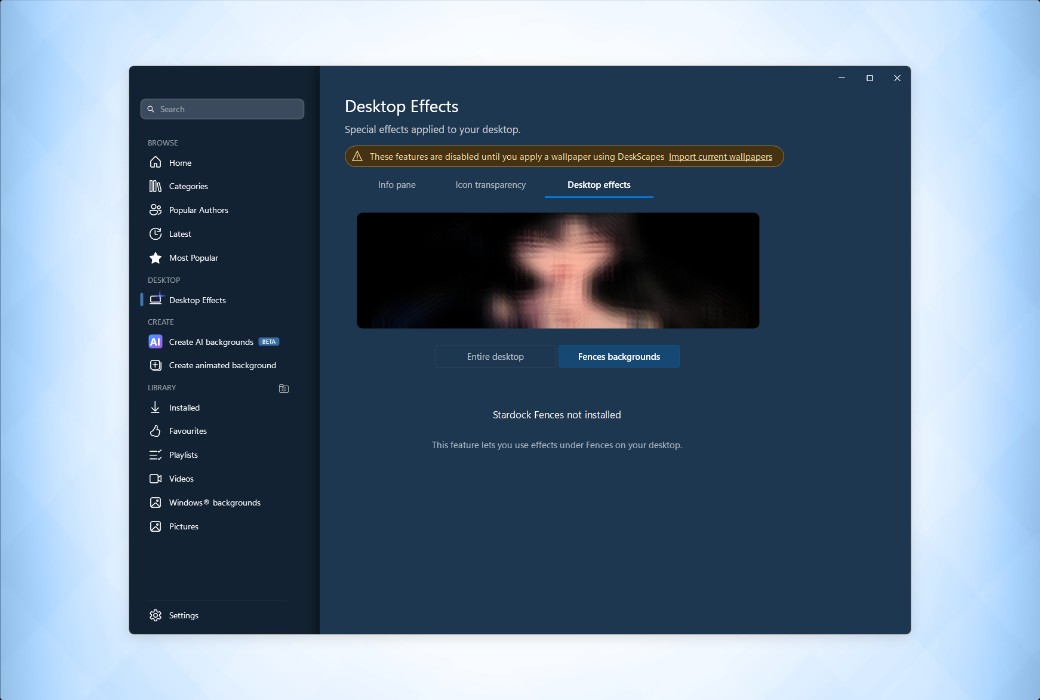Screen dimensions: 1040x700
Task: Click the Desktop Effects monitor icon
Action: click(x=155, y=300)
